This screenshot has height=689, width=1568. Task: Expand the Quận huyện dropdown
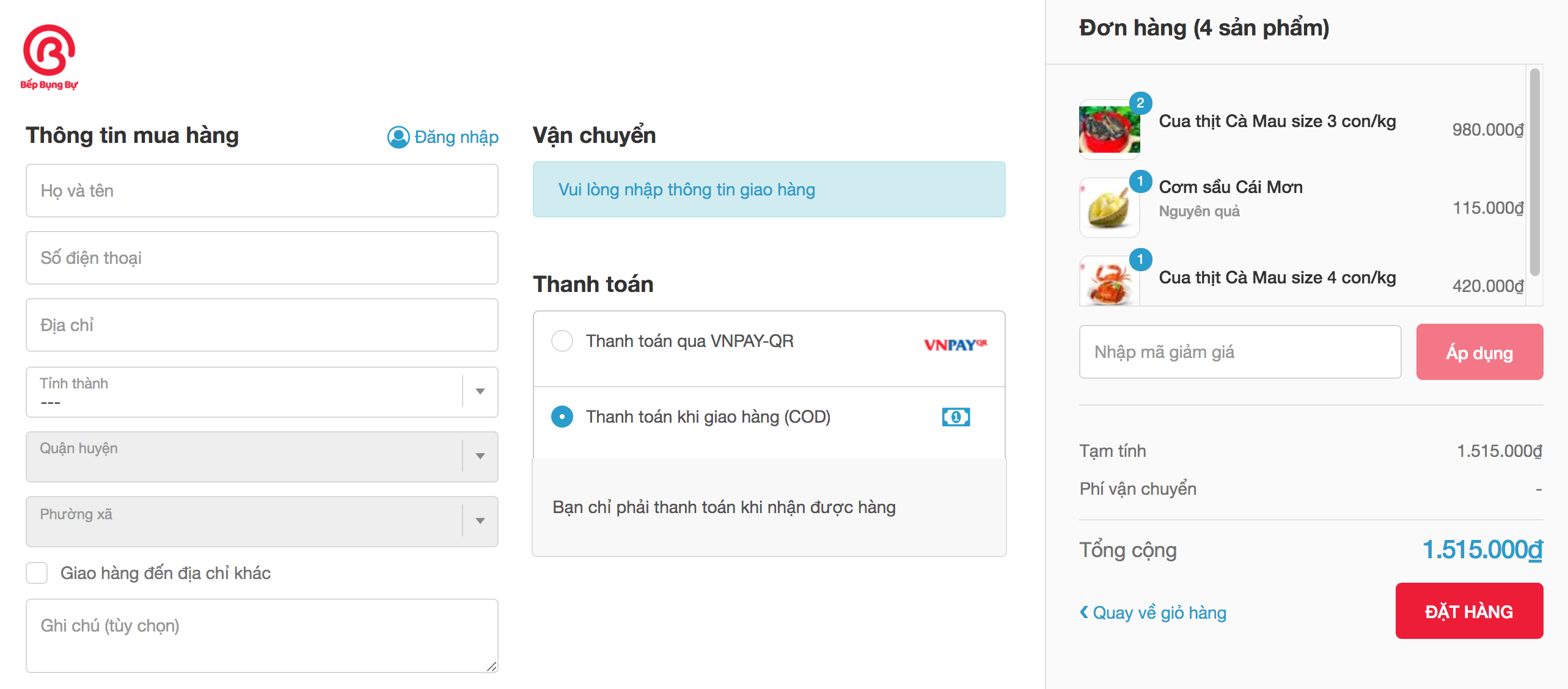[x=262, y=457]
